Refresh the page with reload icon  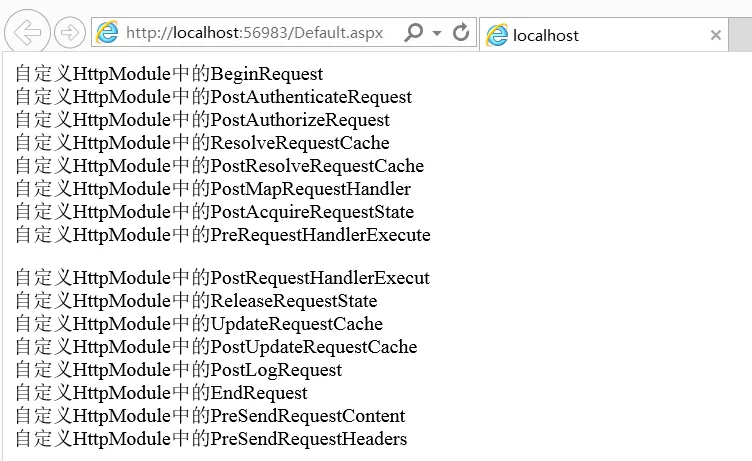pos(461,33)
